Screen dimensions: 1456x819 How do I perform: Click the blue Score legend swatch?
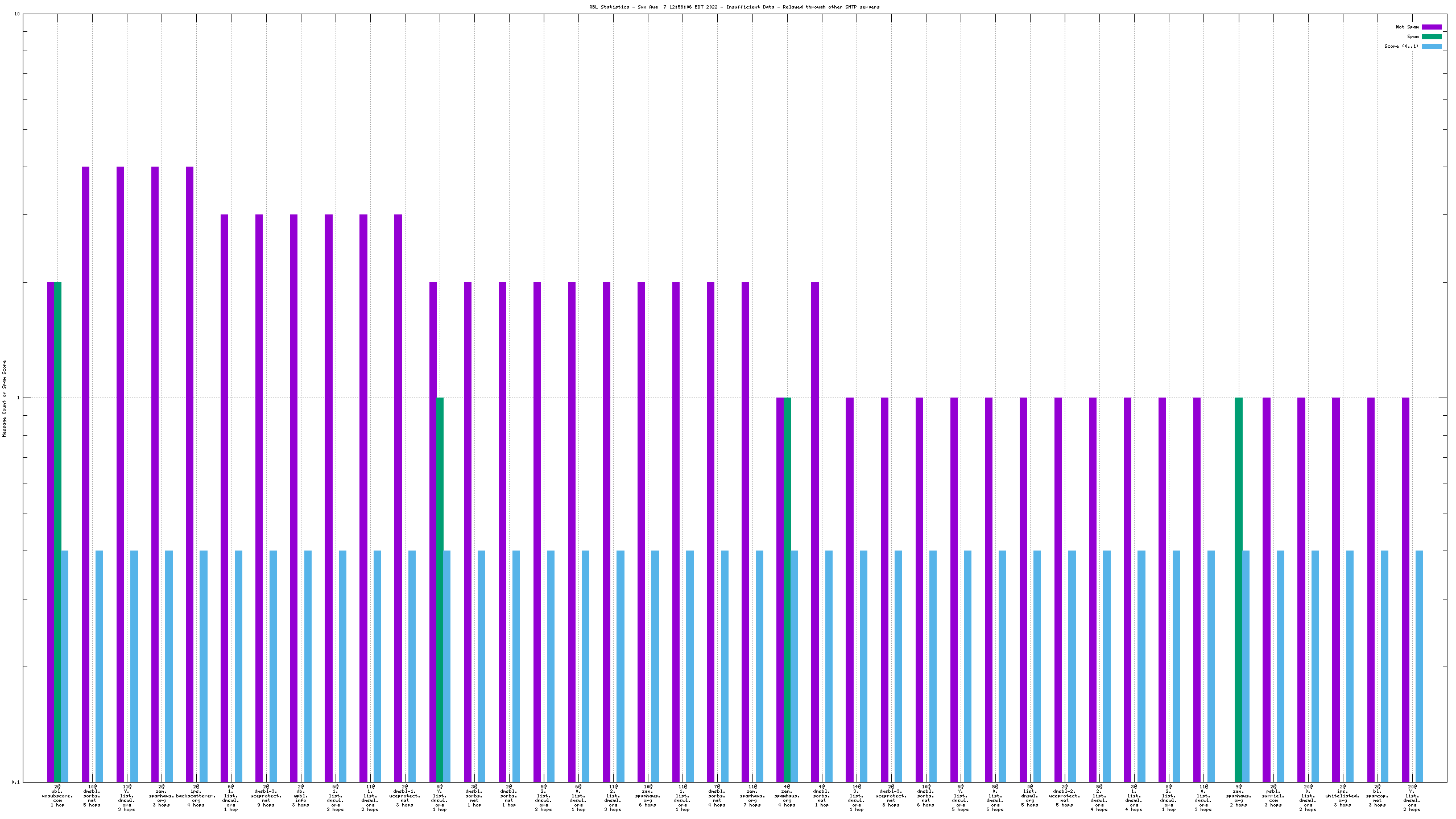(1432, 46)
